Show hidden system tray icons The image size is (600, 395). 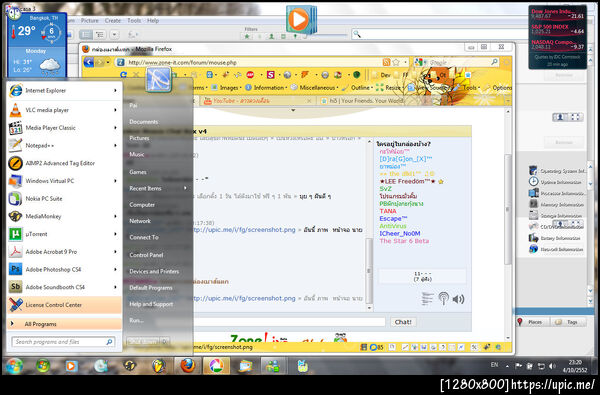[x=507, y=366]
